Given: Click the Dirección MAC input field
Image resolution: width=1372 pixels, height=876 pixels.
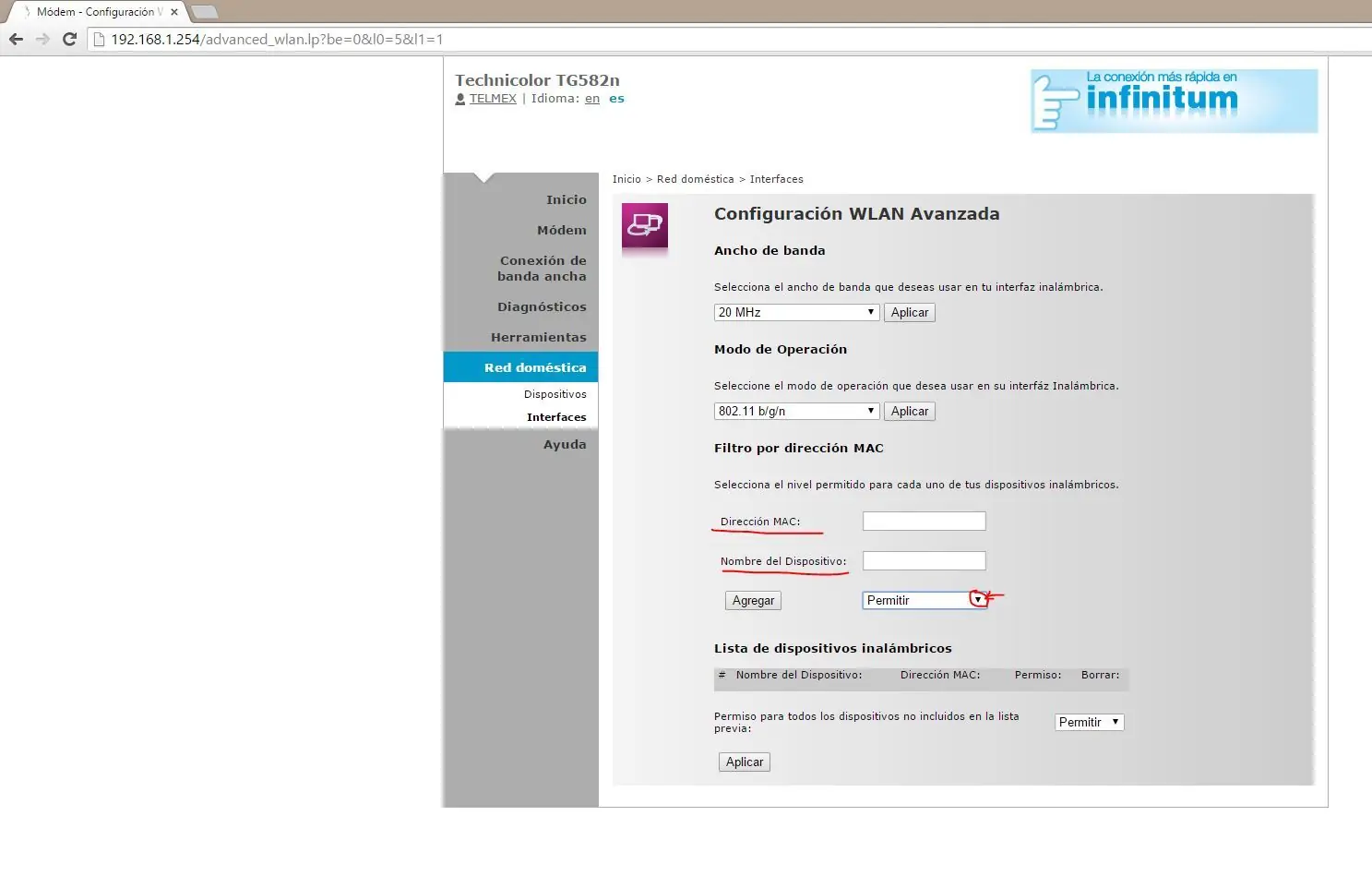Looking at the screenshot, I should click(x=925, y=521).
